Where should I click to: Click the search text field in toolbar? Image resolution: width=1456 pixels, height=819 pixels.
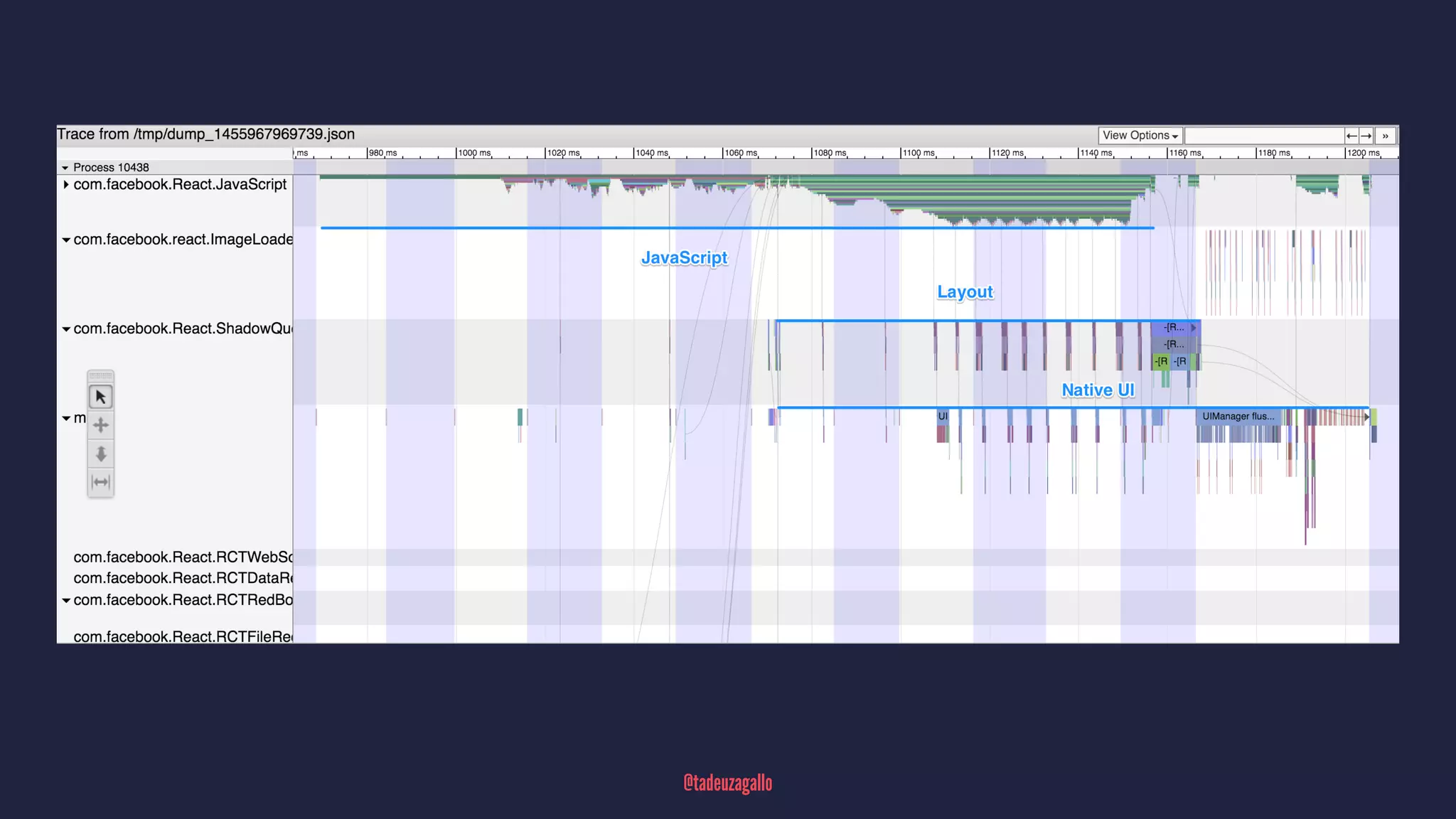[1263, 135]
